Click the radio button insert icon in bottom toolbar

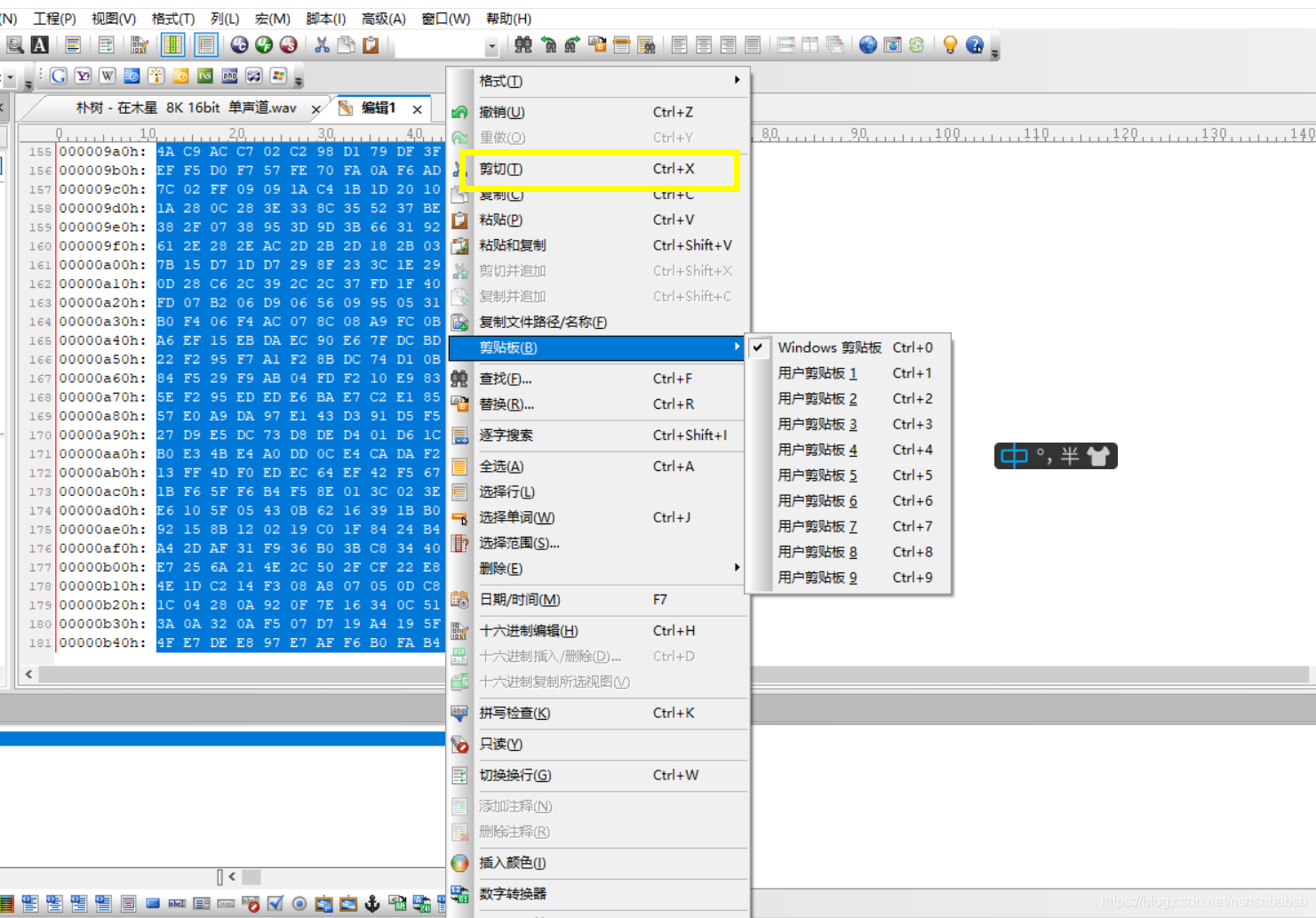(x=299, y=904)
